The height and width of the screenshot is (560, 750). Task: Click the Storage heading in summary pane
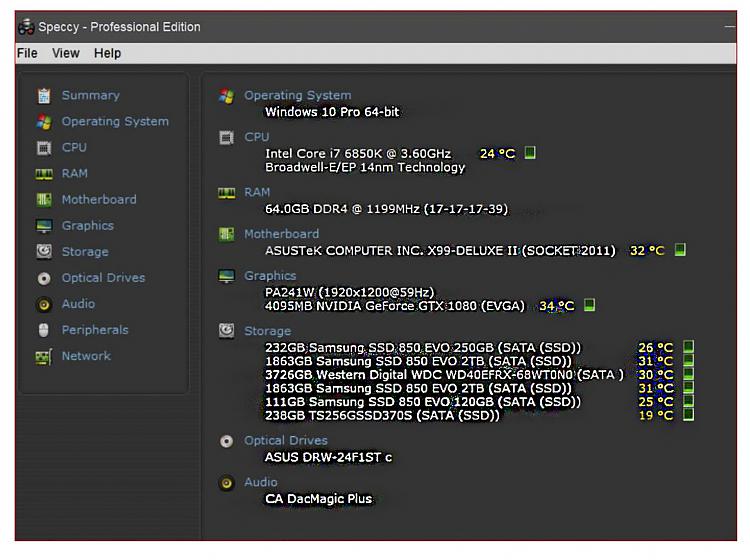pyautogui.click(x=267, y=331)
